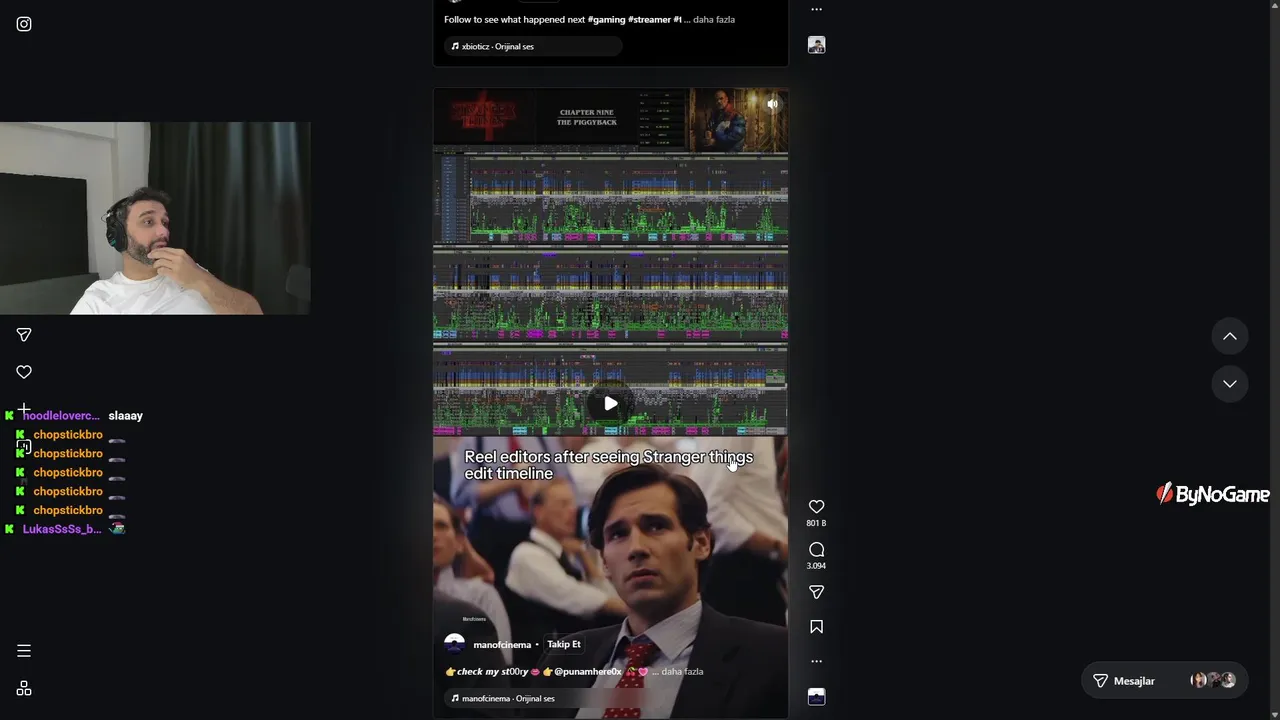Expand the manofcinema caption with daha fazla
This screenshot has width=1280, height=720.
682,672
